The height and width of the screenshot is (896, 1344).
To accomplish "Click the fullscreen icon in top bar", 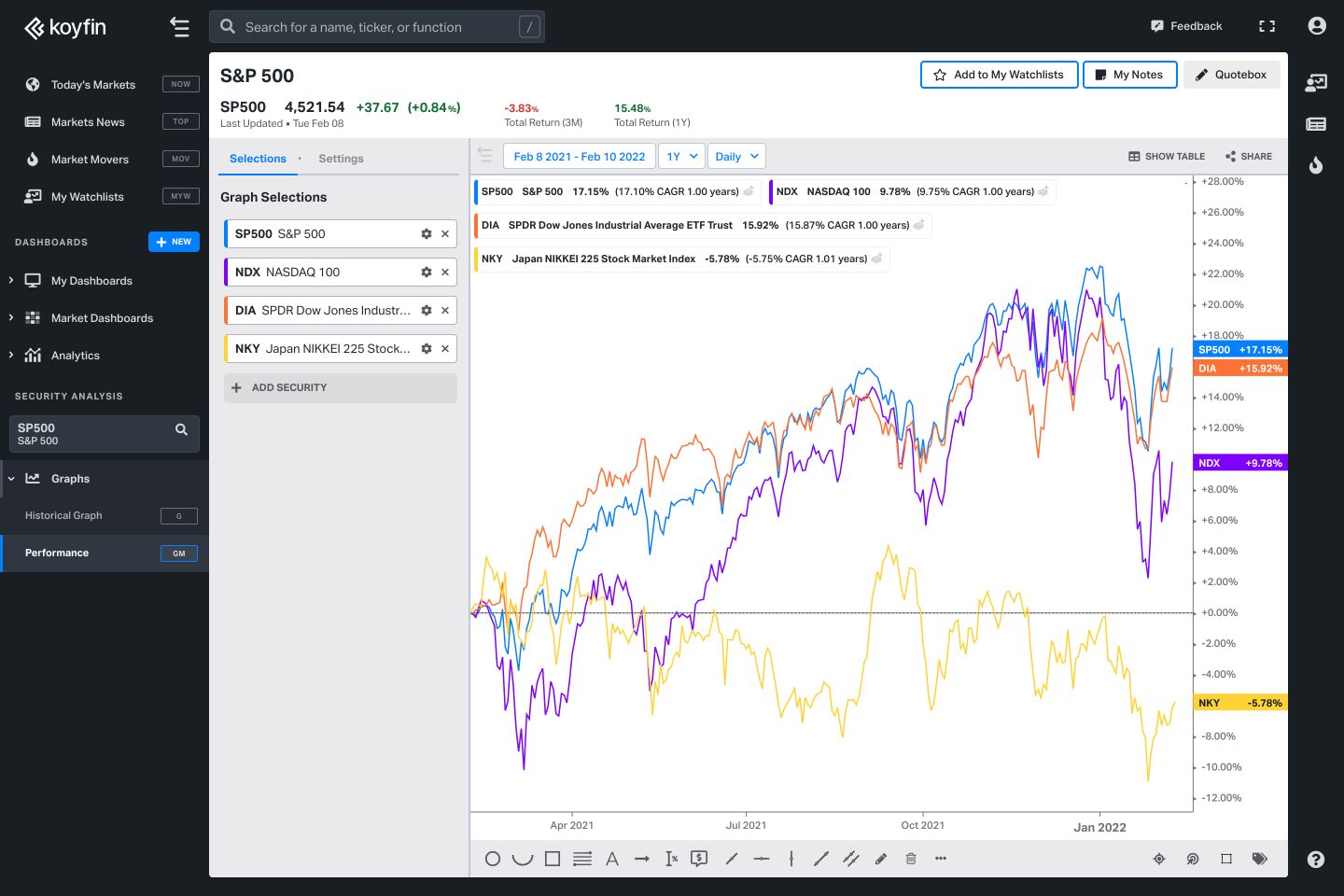I will click(x=1267, y=26).
